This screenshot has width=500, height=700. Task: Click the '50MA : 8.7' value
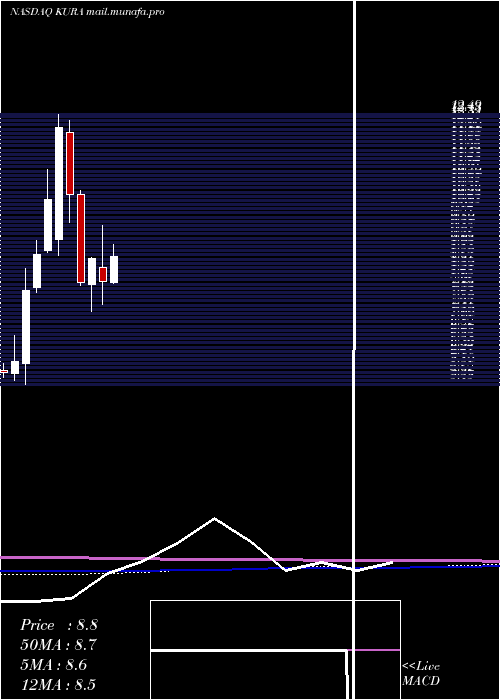59,645
